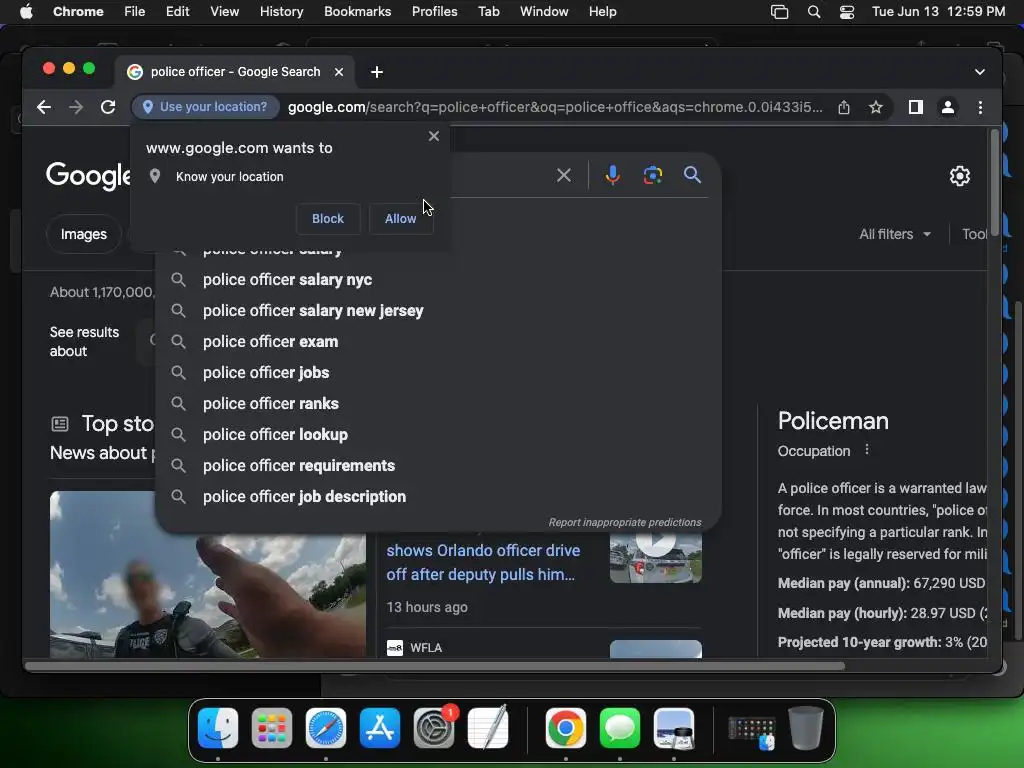Click the page vertical scrollbar
1024x768 pixels.
(995, 183)
